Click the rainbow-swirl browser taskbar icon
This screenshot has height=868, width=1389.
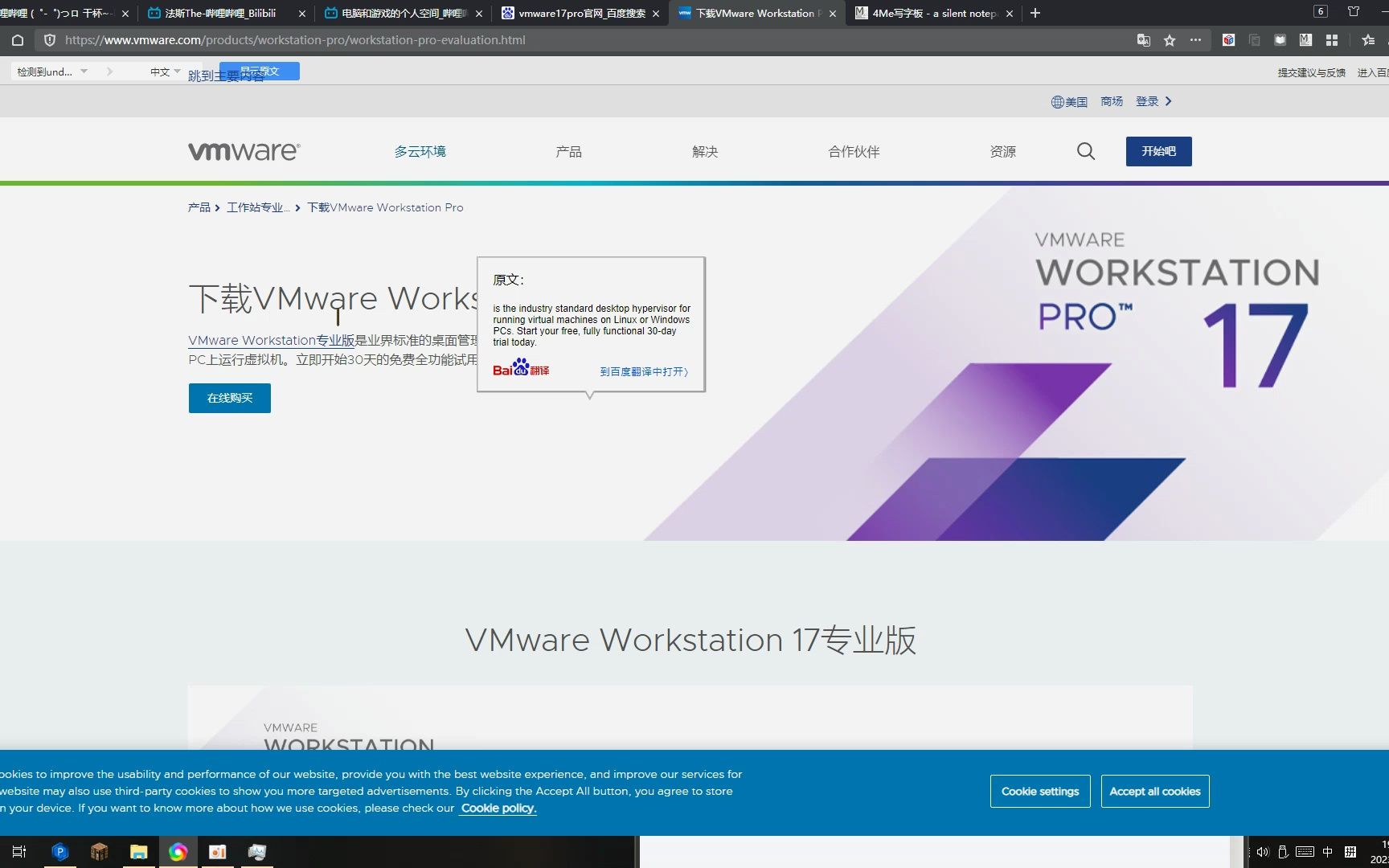[178, 852]
